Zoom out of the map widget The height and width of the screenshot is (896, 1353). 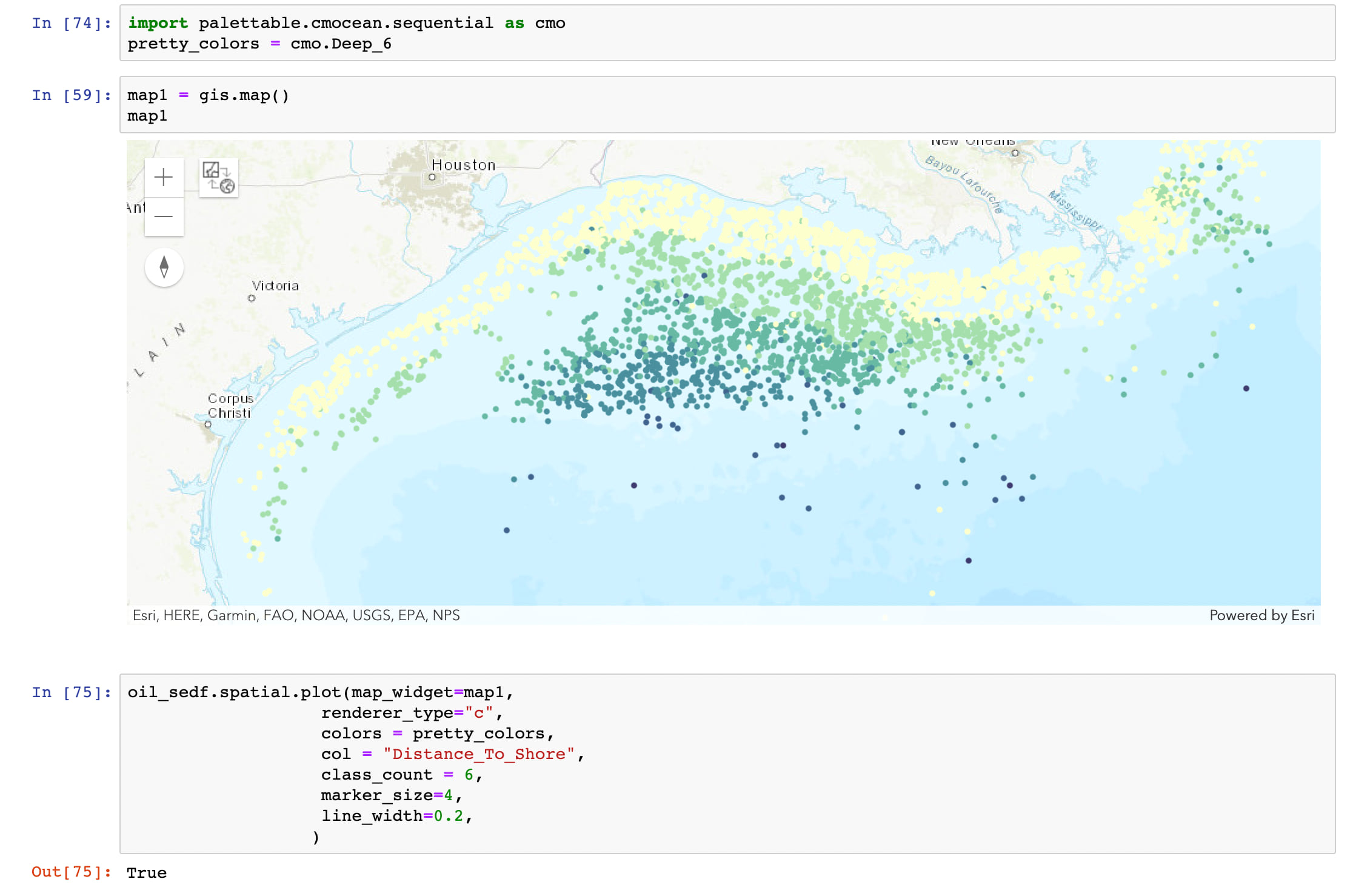164,216
